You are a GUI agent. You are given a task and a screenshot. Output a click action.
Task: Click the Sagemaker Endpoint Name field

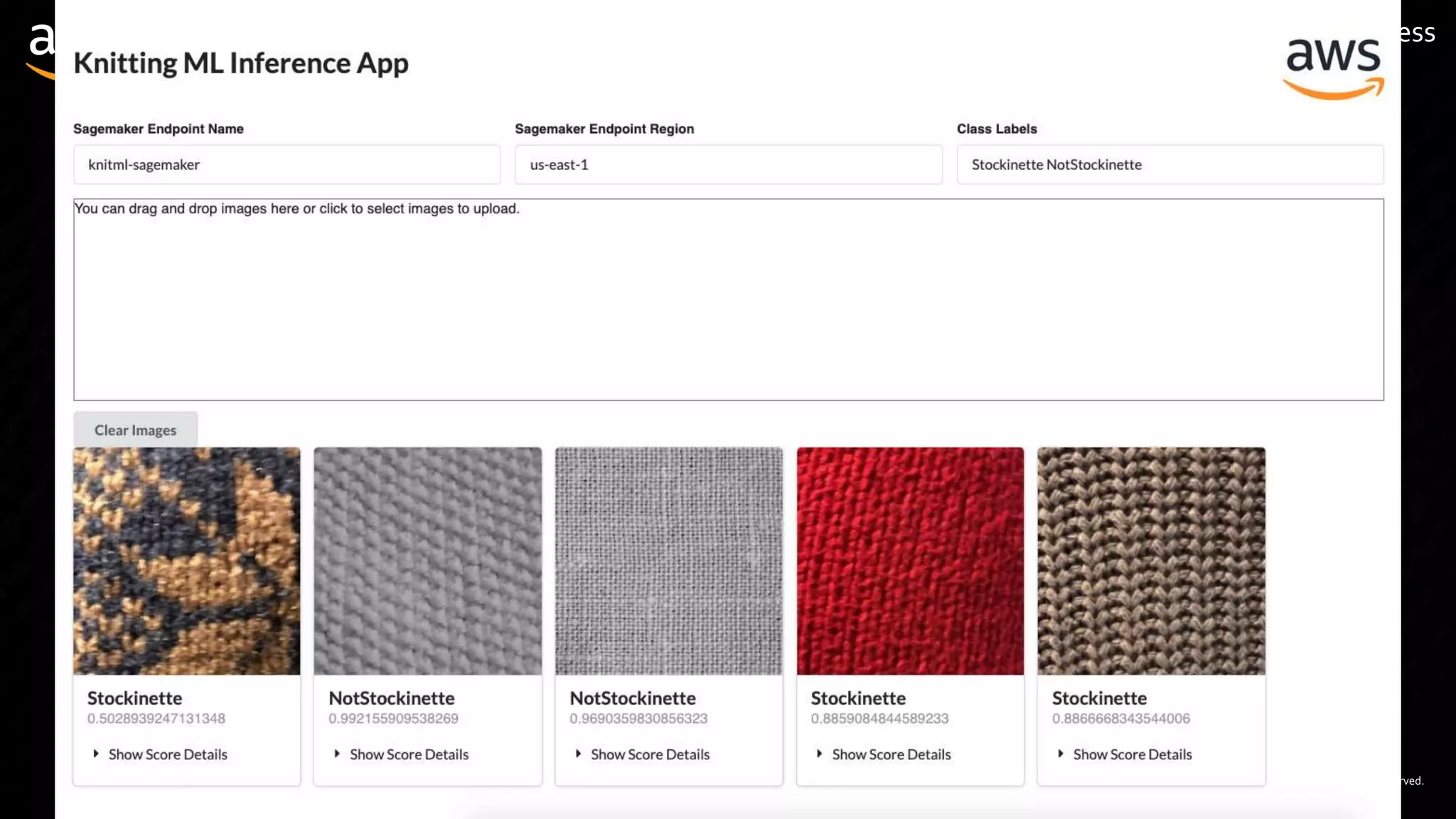point(287,165)
